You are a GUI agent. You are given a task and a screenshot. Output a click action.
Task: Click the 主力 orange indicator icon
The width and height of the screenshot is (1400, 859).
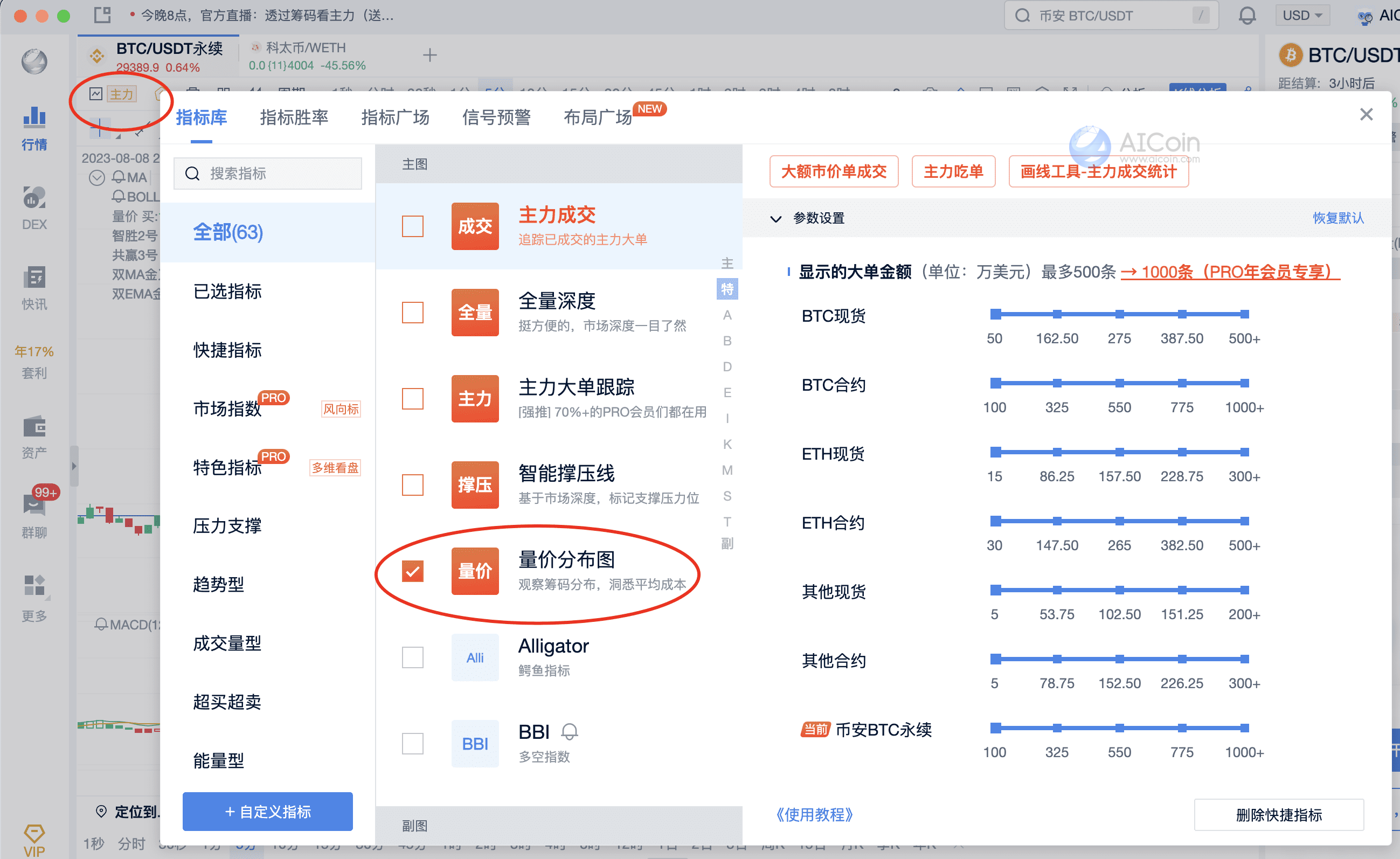[475, 399]
